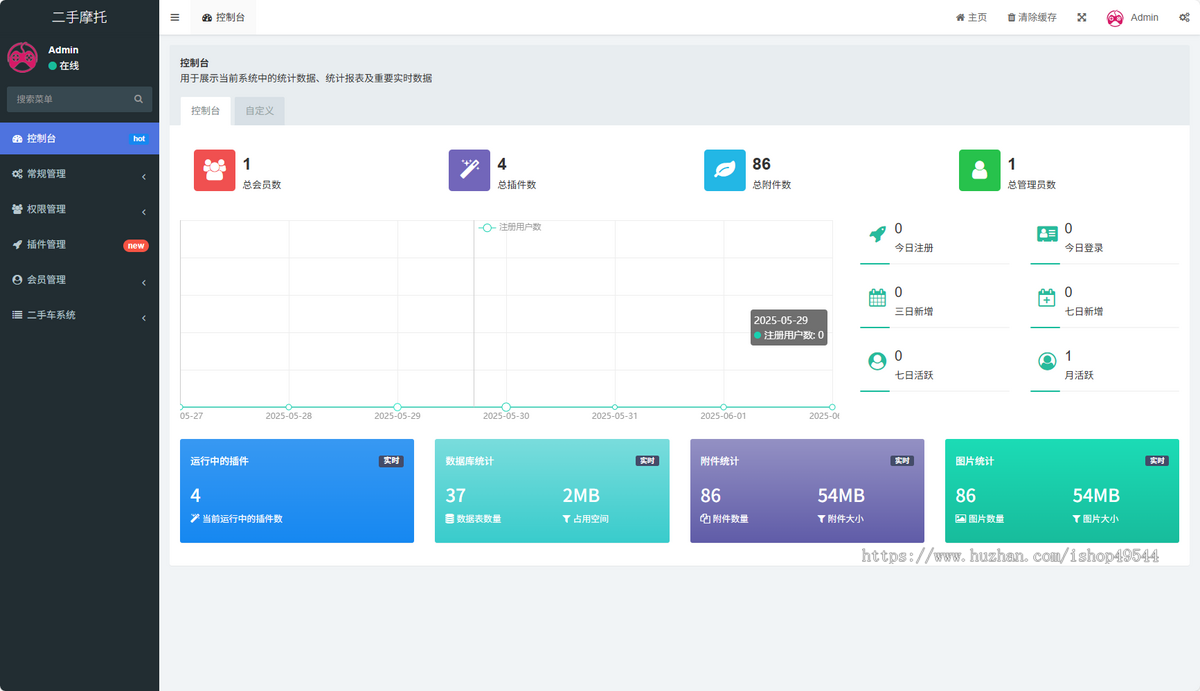The image size is (1200, 691).
Task: Click the 实时 badge on 附件统计 card
Action: click(x=902, y=461)
